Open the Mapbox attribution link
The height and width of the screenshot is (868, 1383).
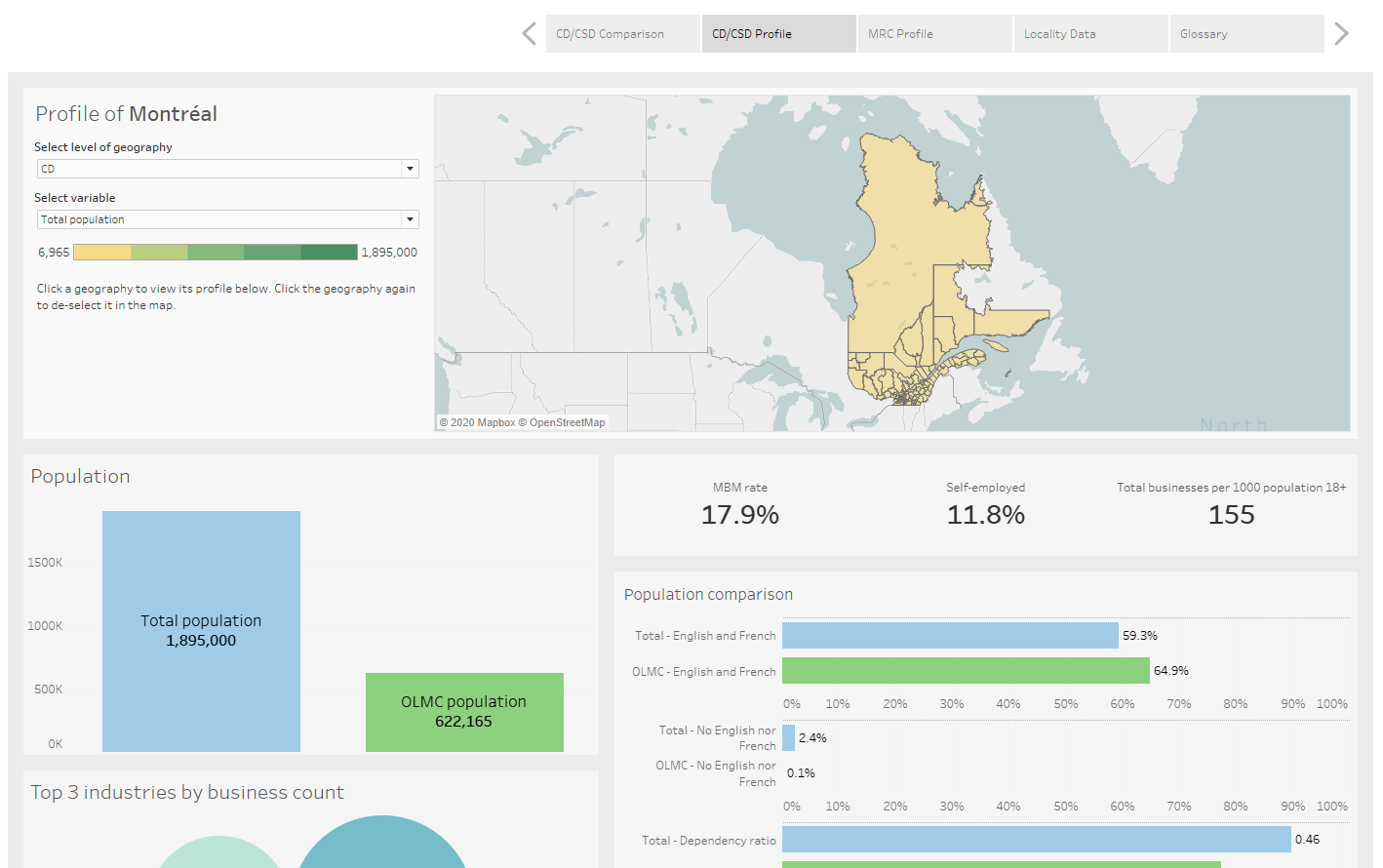477,422
